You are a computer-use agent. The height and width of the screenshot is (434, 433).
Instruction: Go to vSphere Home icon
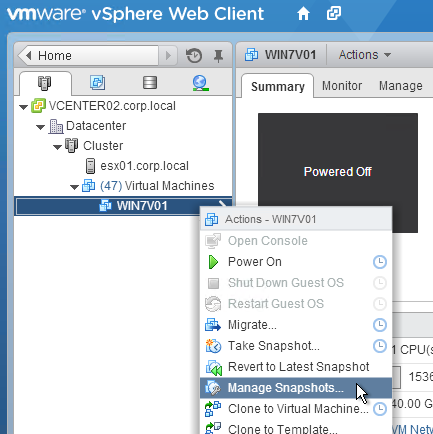pos(303,14)
